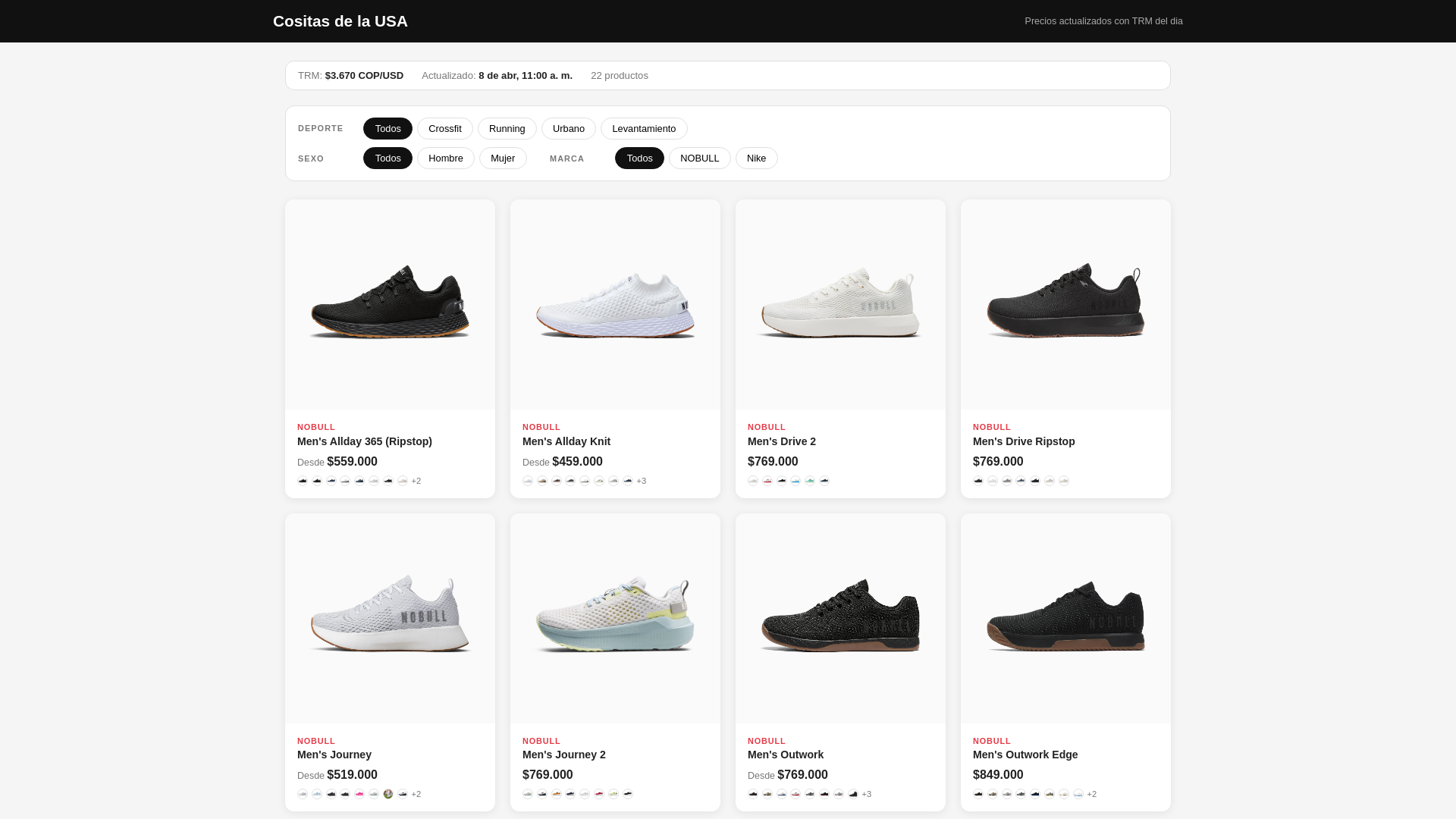
Task: Open Men's Allday 365 (Ripstop) product title
Action: [365, 441]
